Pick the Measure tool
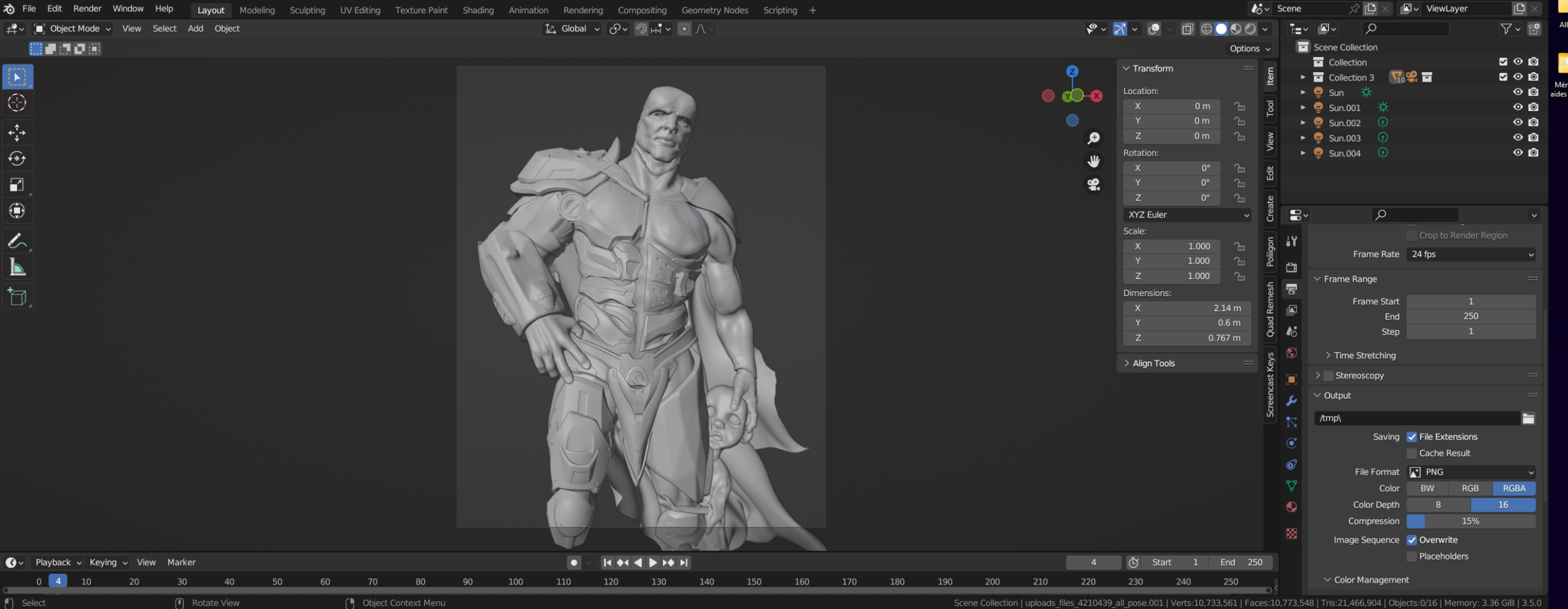This screenshot has height=609, width=1568. tap(17, 268)
